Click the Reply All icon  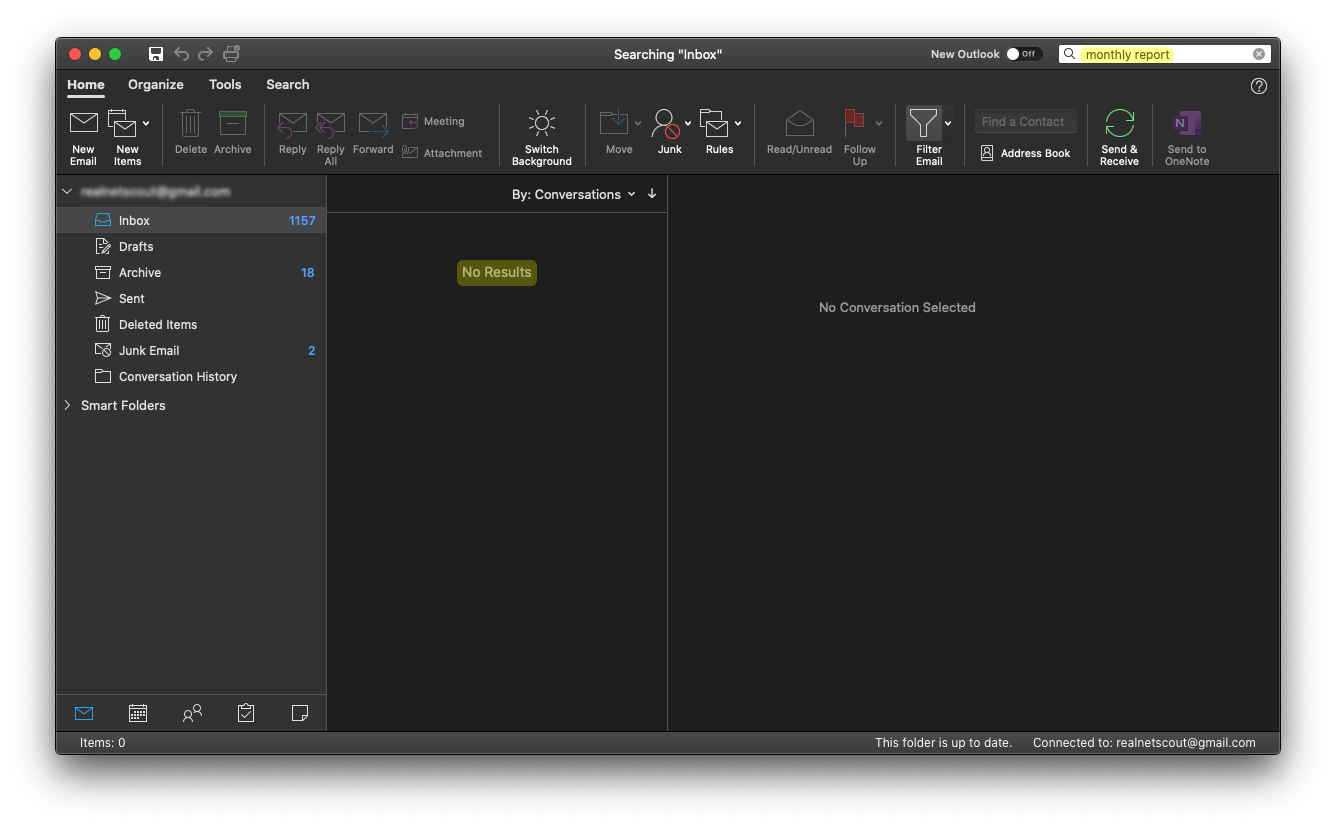330,124
